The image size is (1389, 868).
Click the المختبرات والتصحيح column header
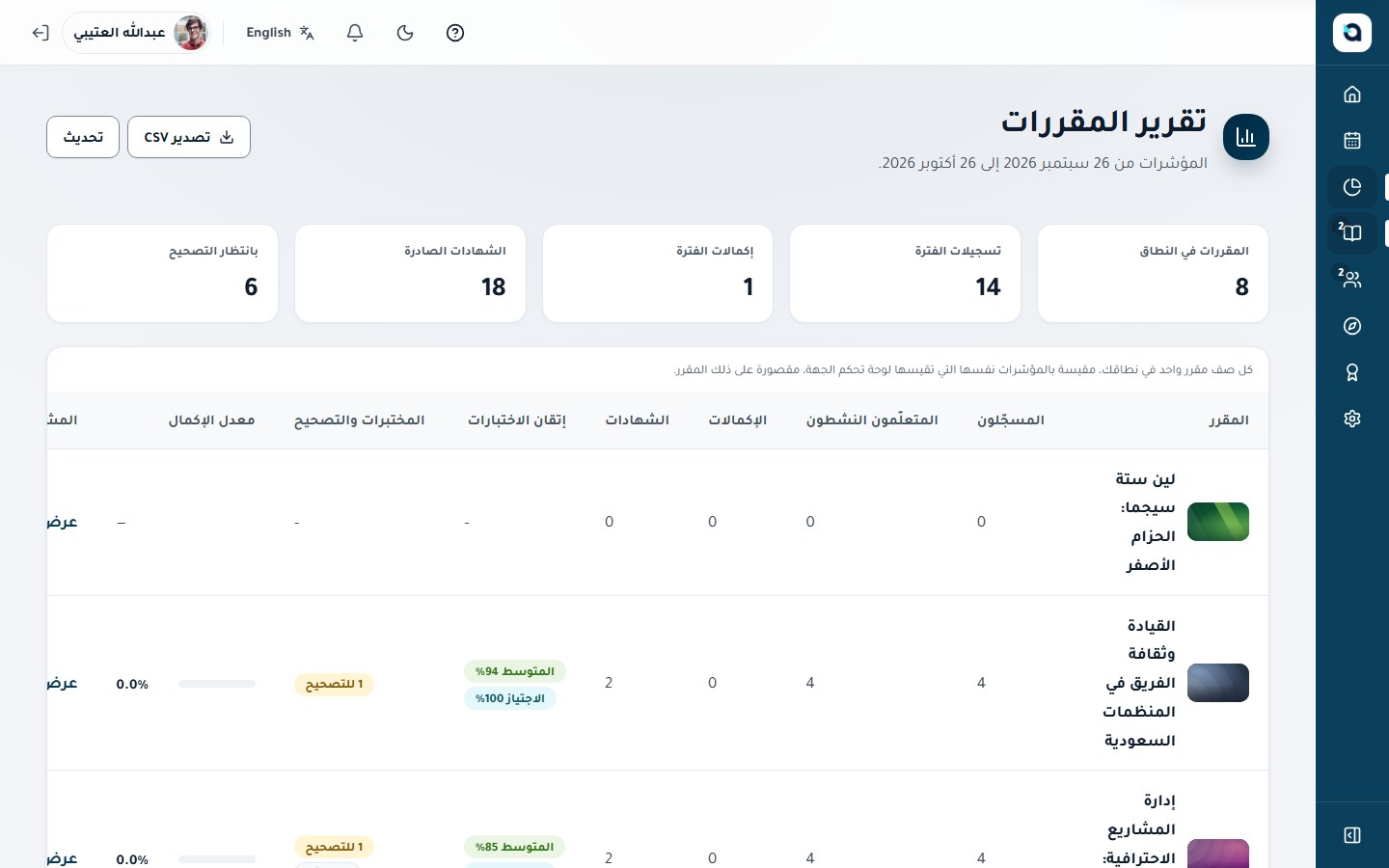pos(360,420)
